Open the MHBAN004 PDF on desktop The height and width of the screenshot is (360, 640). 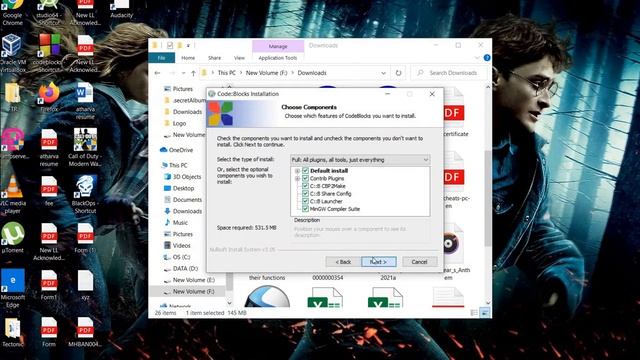[84, 333]
